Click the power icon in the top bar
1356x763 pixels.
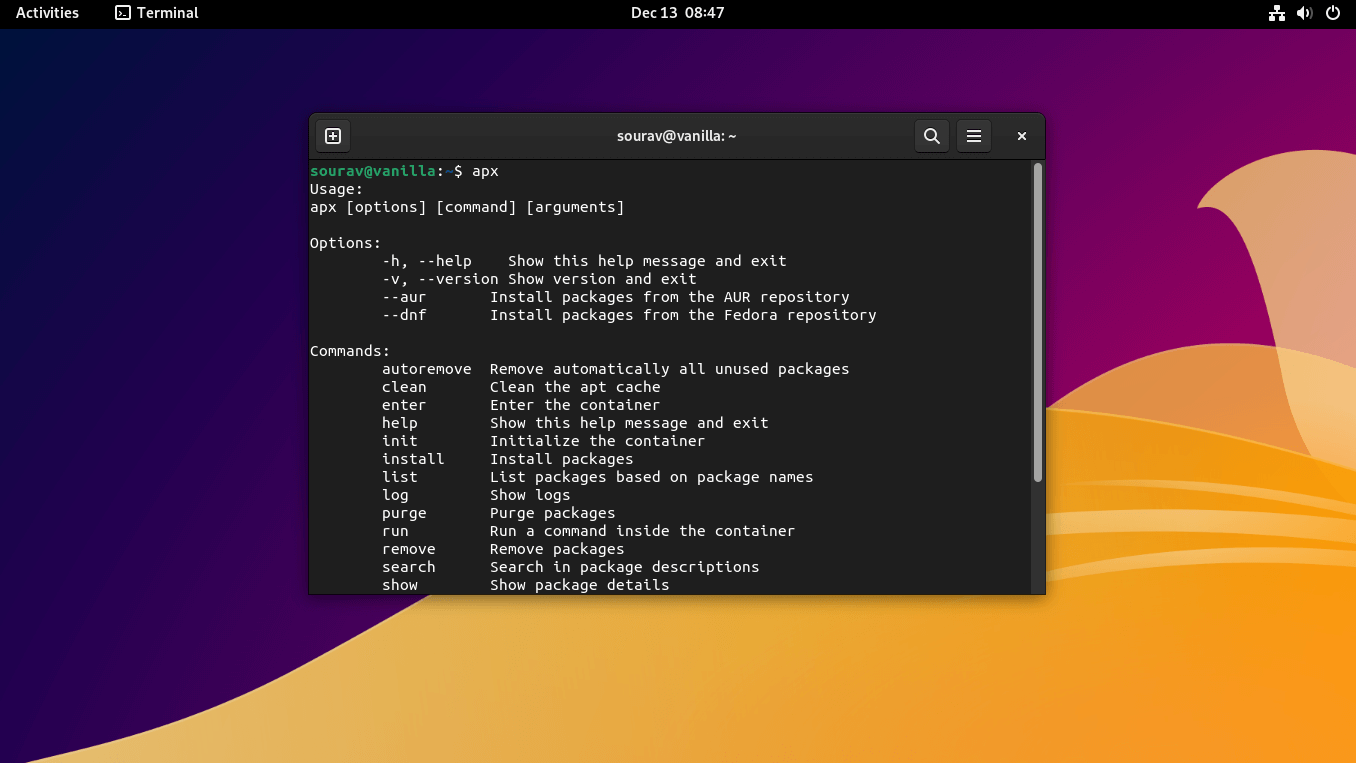point(1332,13)
